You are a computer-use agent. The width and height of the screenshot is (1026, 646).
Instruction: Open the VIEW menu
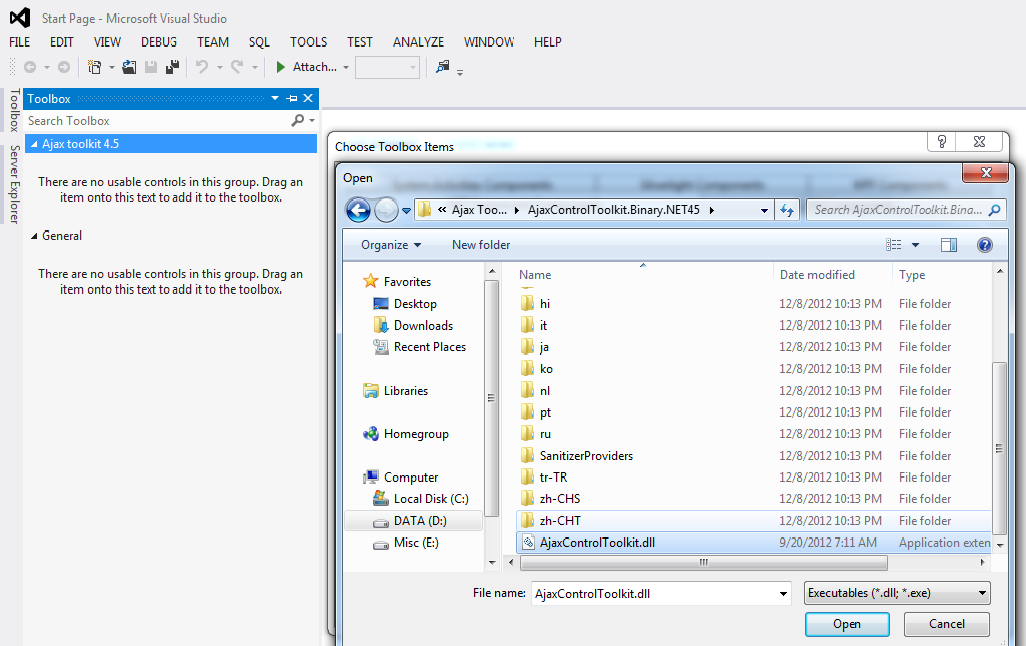click(107, 42)
